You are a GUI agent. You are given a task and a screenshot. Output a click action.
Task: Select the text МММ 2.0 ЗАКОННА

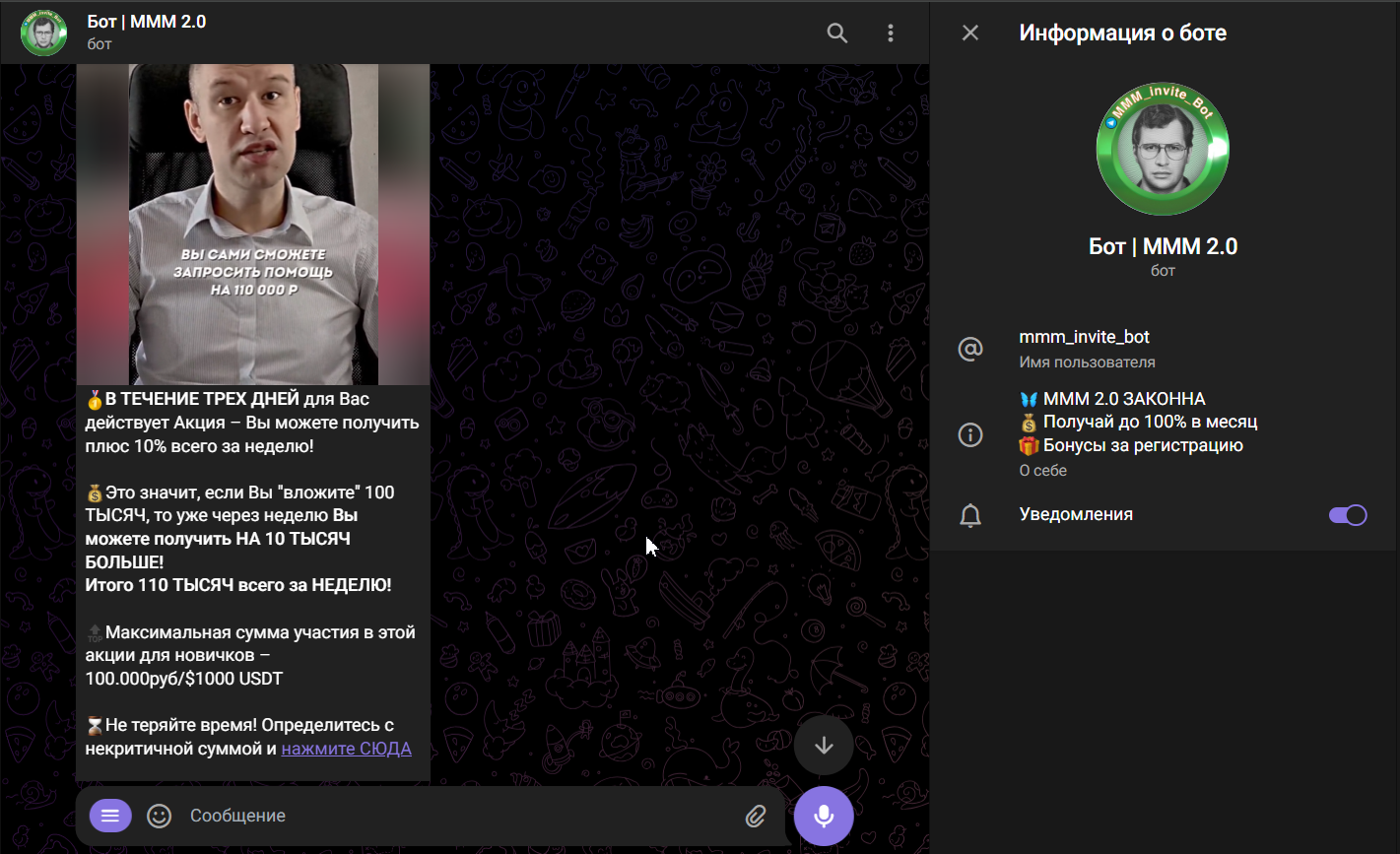1124,399
